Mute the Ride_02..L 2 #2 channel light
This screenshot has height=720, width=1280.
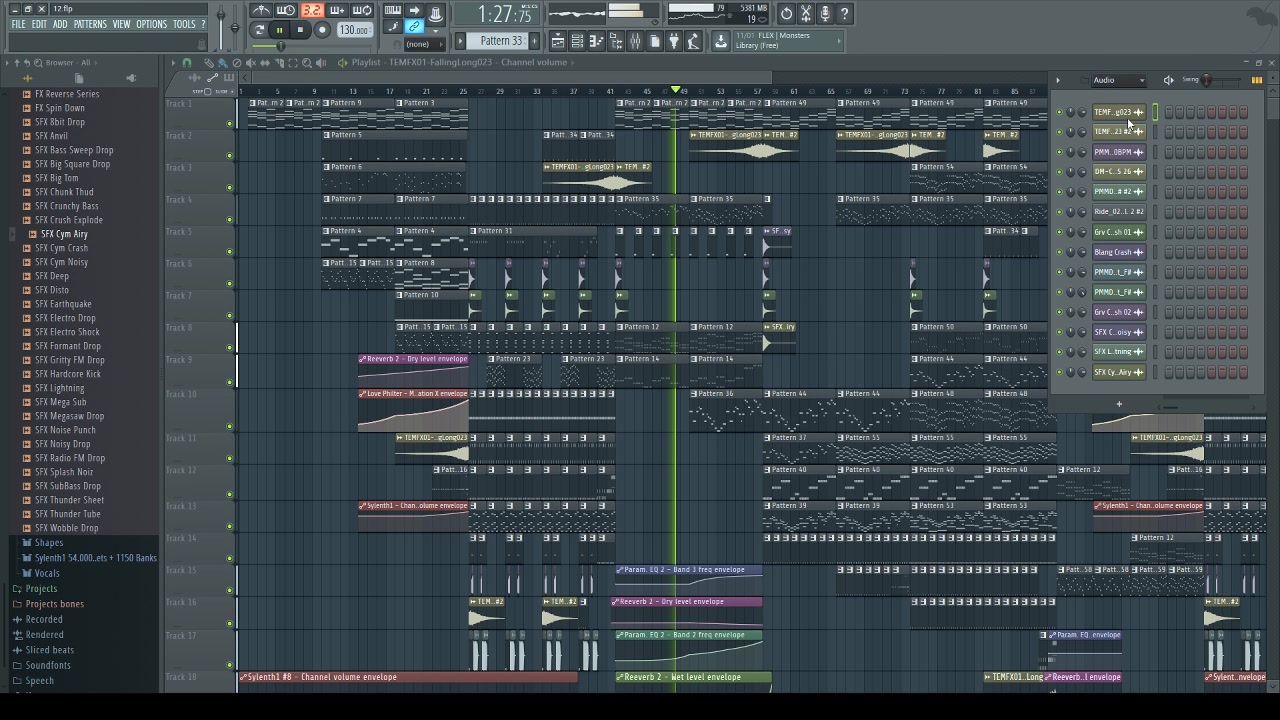point(1059,212)
